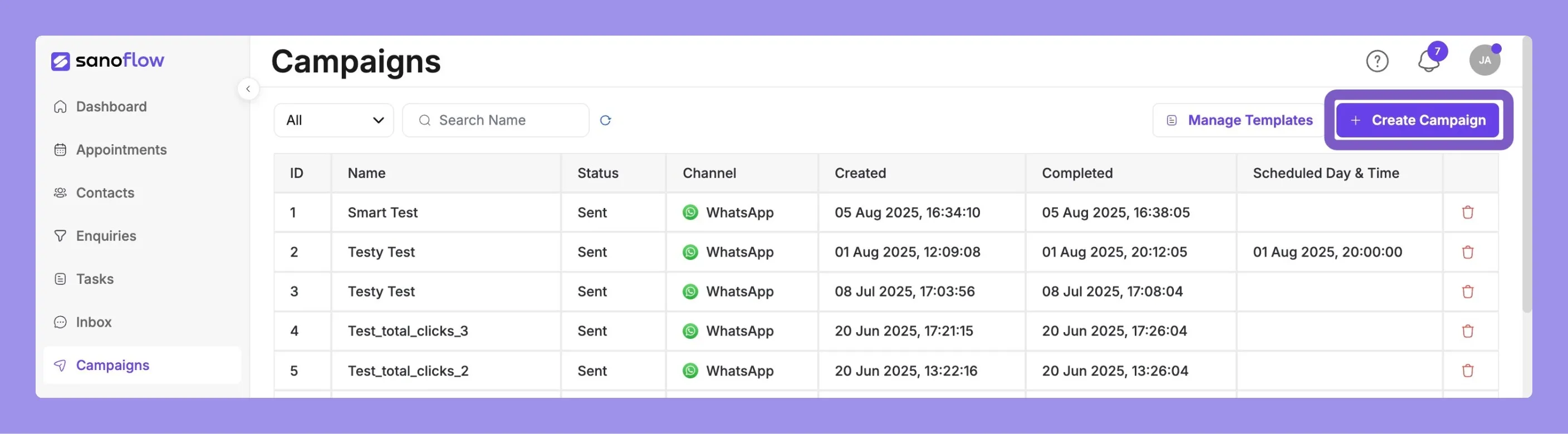Click completed date 08 Jul 2025, 17:08:04
Viewport: 1568px width, 434px height.
click(x=1112, y=292)
